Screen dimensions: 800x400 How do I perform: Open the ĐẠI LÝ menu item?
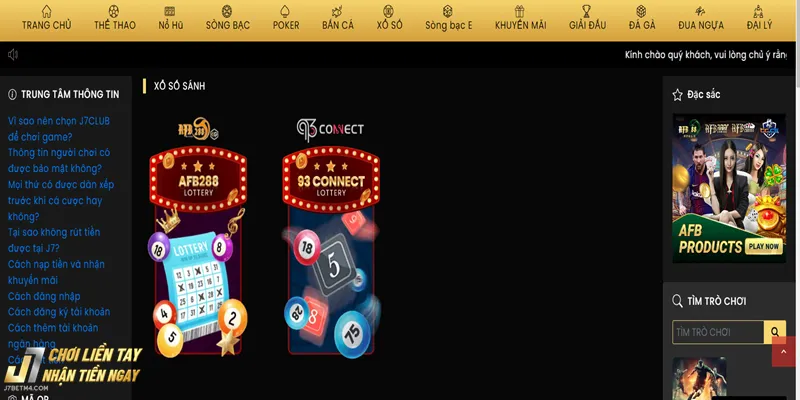tap(759, 25)
